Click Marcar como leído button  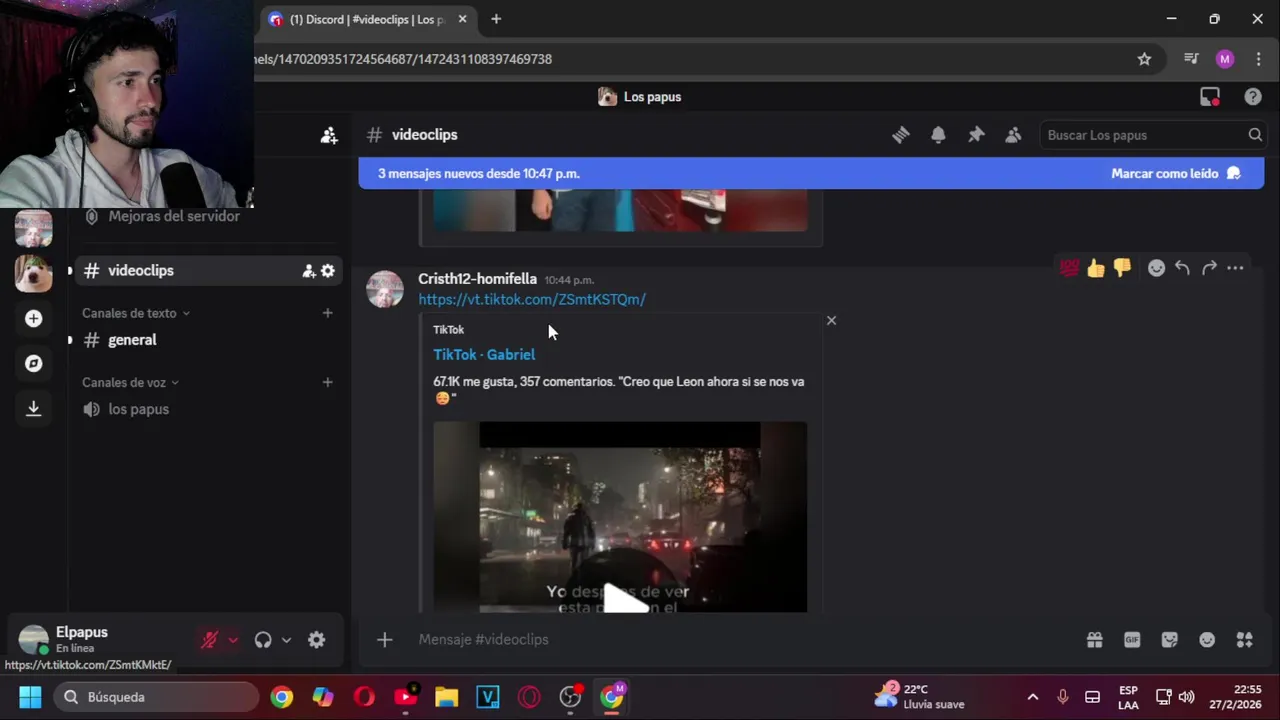tap(1176, 173)
